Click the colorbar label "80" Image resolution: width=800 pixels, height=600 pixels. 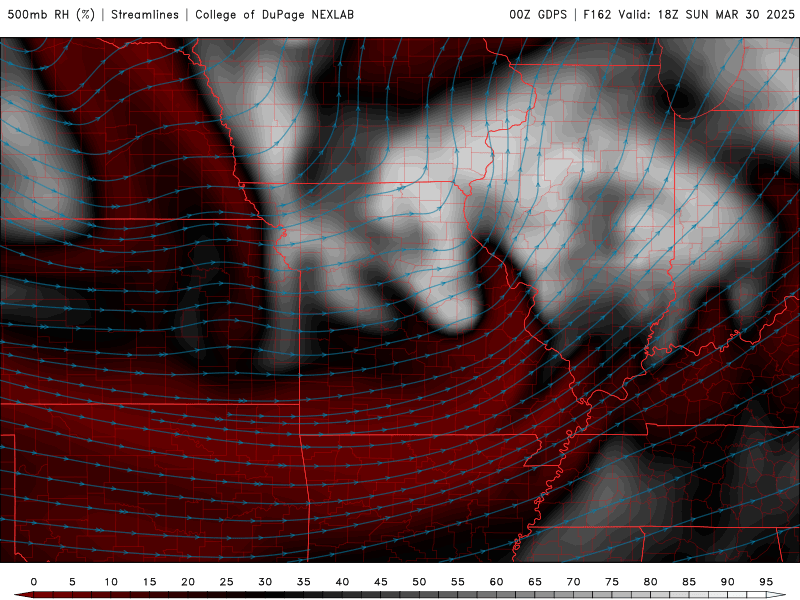coord(651,582)
